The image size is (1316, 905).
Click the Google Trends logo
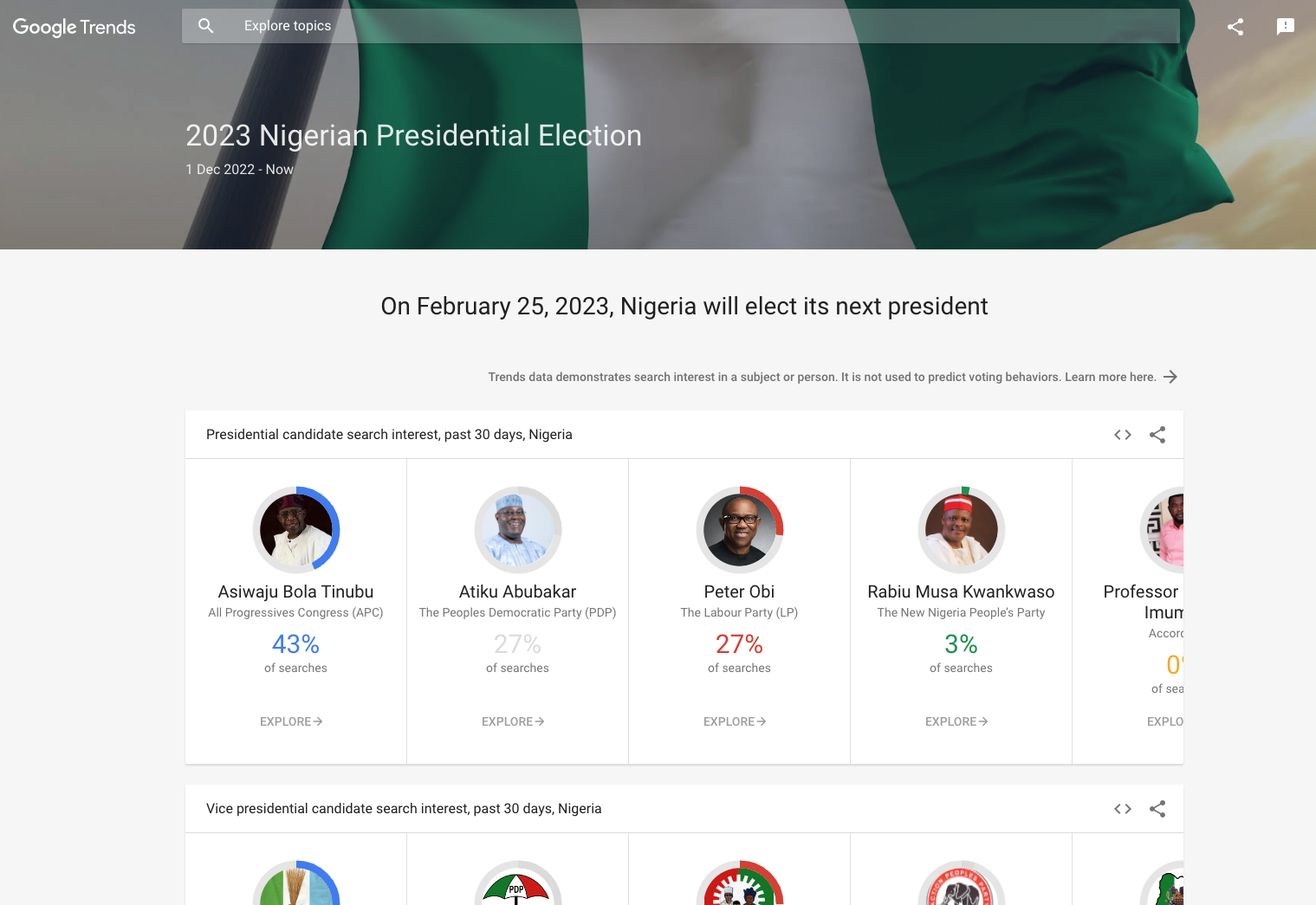(75, 27)
